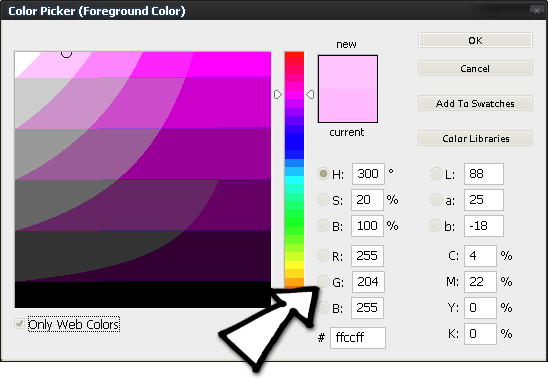Screen dimensions: 548x380
Task: Click the K black percentage field
Action: tap(480, 334)
